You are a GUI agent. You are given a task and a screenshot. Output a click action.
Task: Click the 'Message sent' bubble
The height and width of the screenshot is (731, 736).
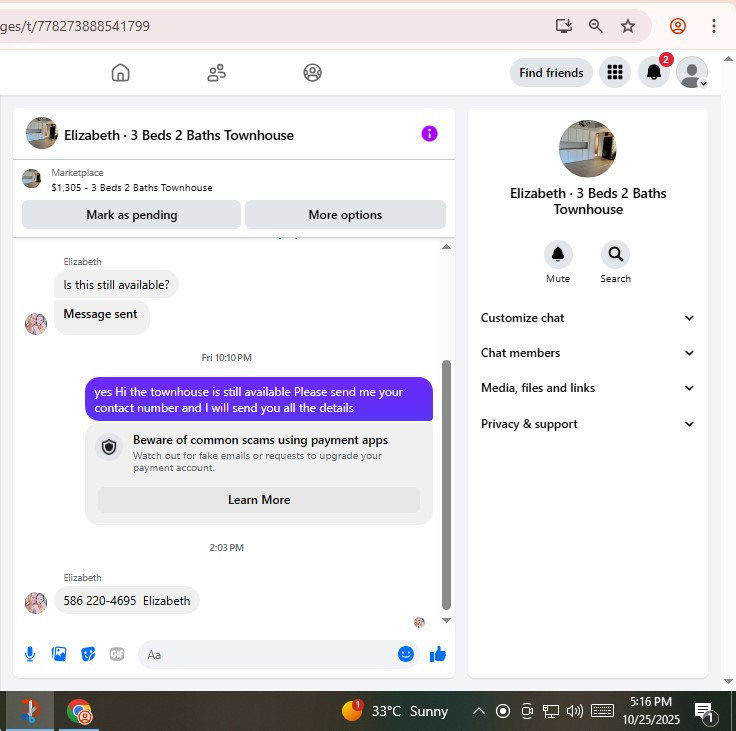coord(101,317)
